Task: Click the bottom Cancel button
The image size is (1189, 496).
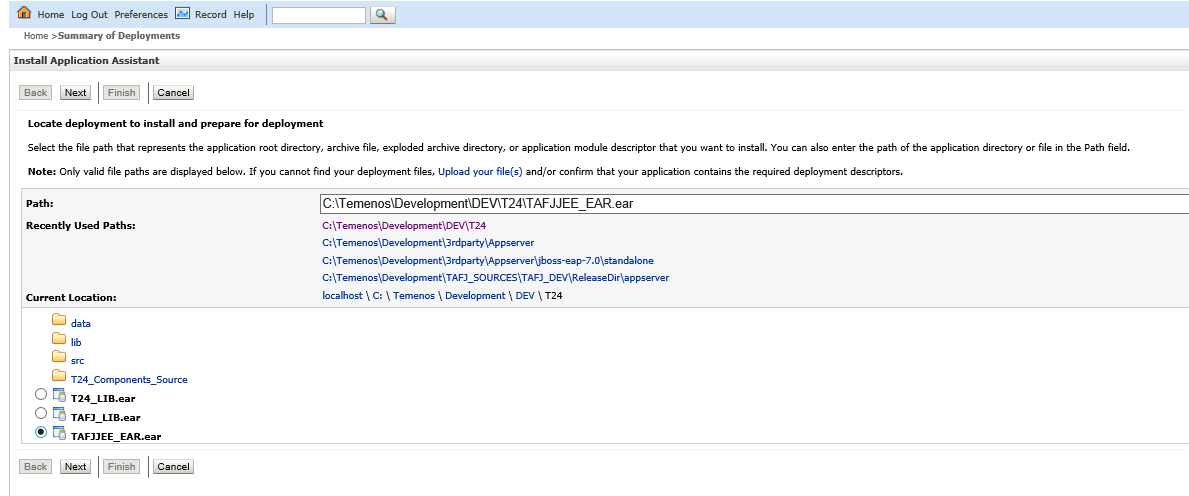Action: 173,467
